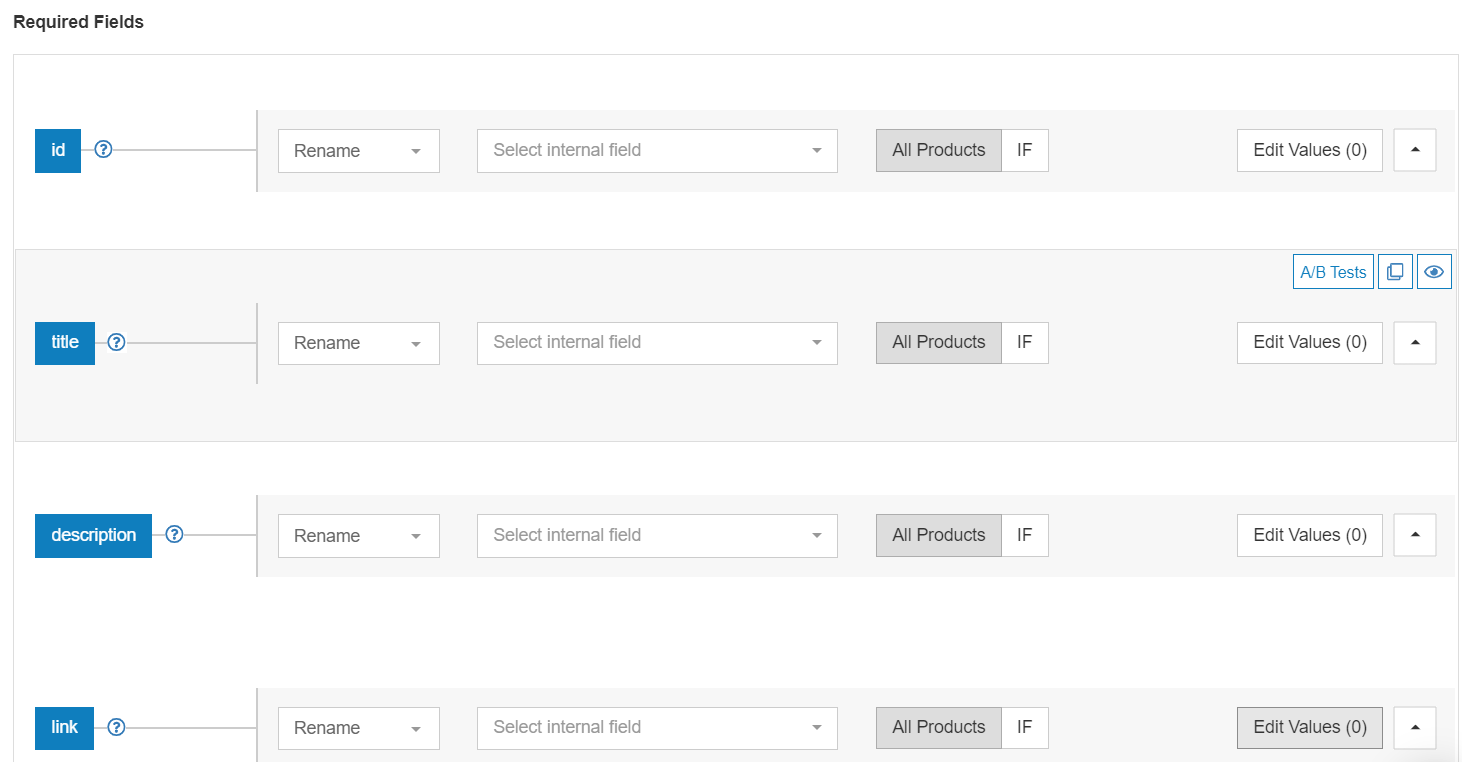Click the blue description field label
The image size is (1462, 762).
coord(93,535)
